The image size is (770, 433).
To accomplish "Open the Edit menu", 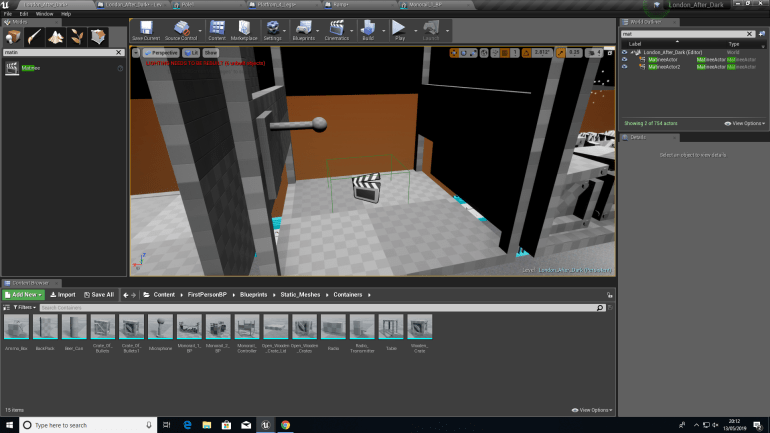I will tap(24, 14).
